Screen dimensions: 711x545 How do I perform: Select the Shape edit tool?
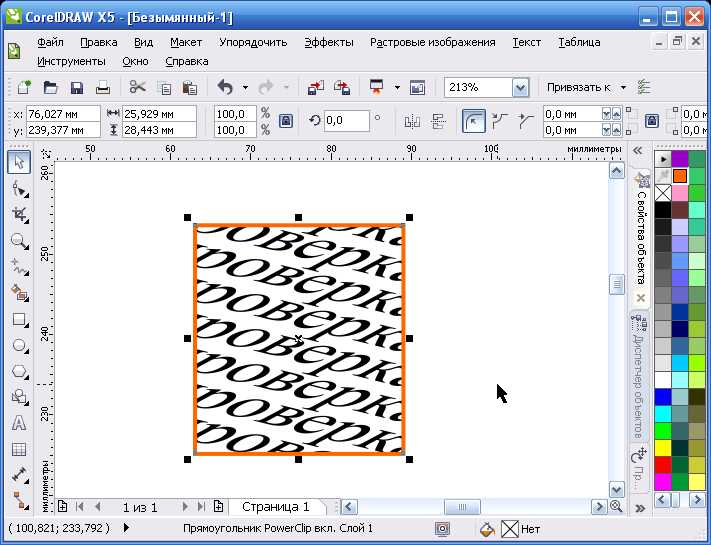(x=19, y=189)
